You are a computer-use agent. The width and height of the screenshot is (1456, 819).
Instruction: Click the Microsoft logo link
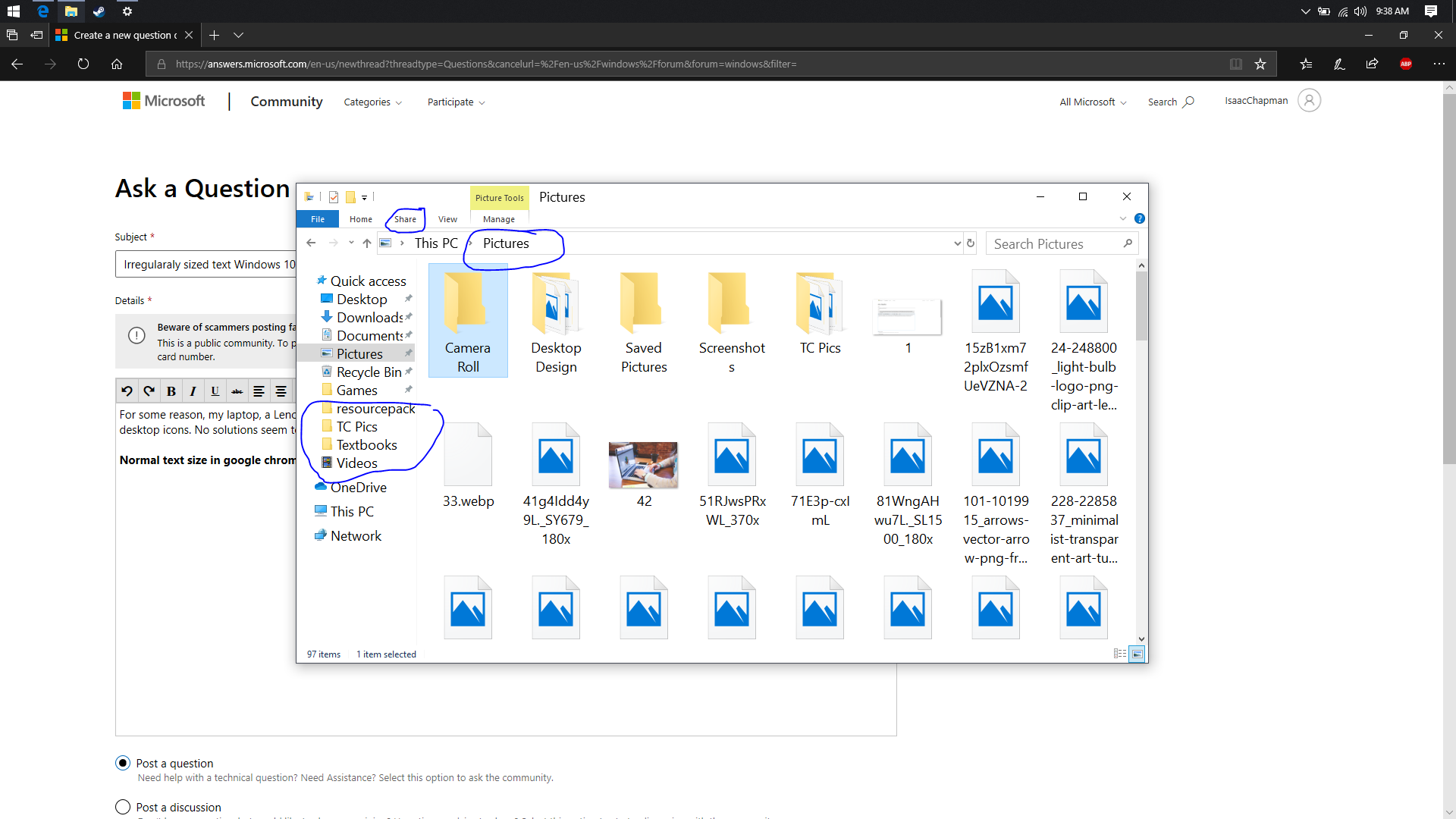(x=164, y=101)
